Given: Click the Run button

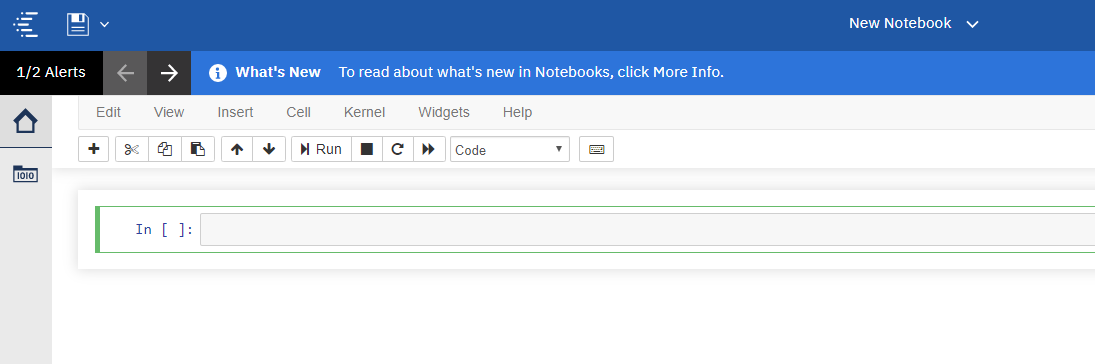Looking at the screenshot, I should (x=321, y=149).
